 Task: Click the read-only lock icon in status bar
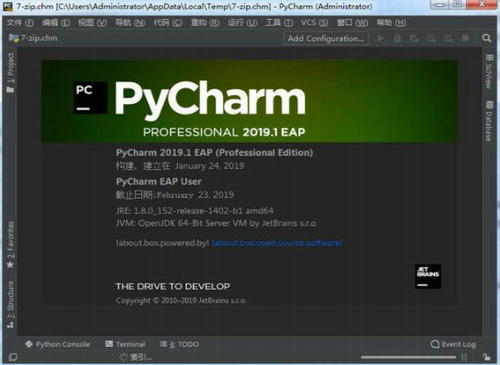click(486, 357)
